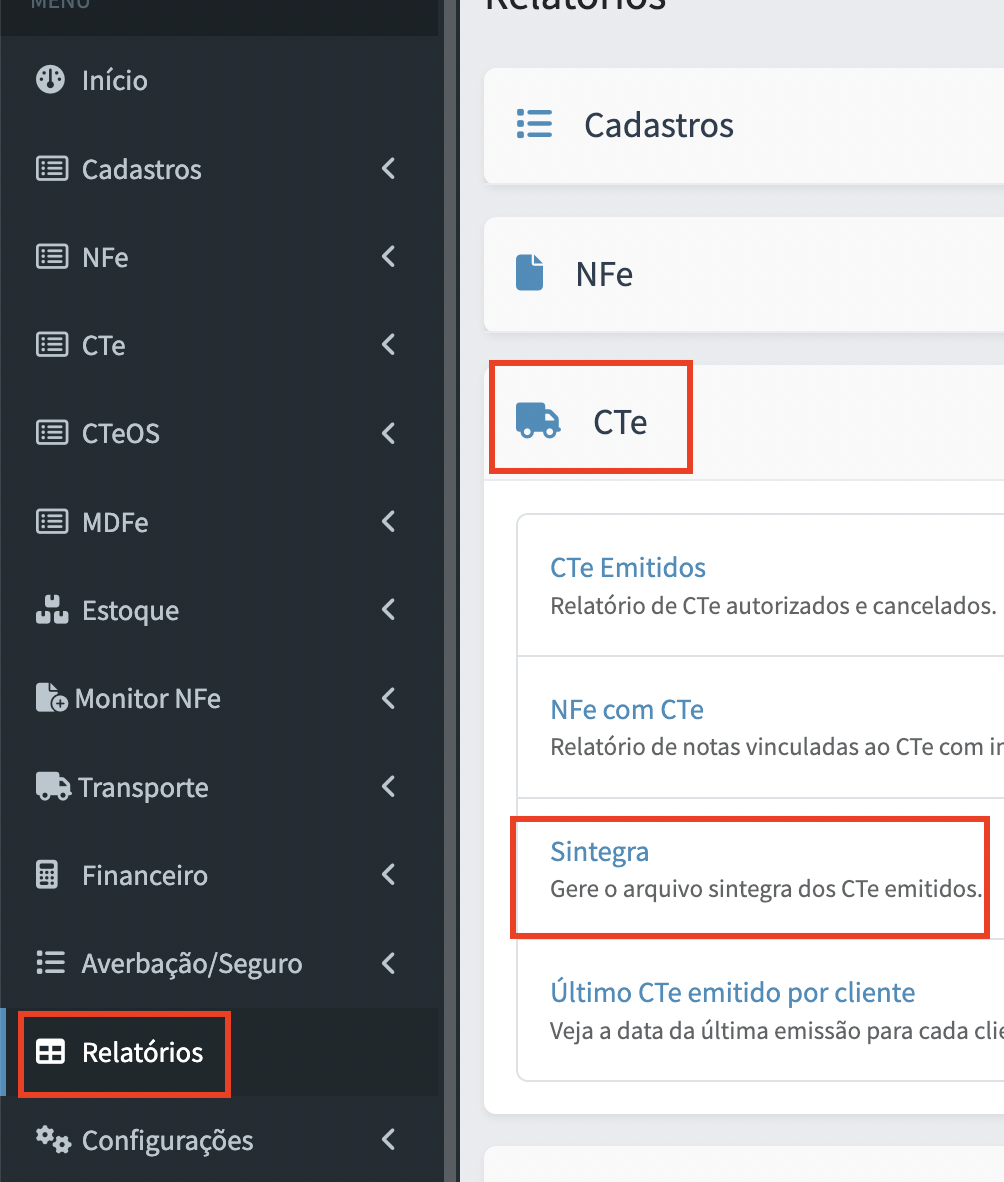Expand the Averbação/Seguro menu chevron
The image size is (1004, 1182).
click(x=388, y=963)
